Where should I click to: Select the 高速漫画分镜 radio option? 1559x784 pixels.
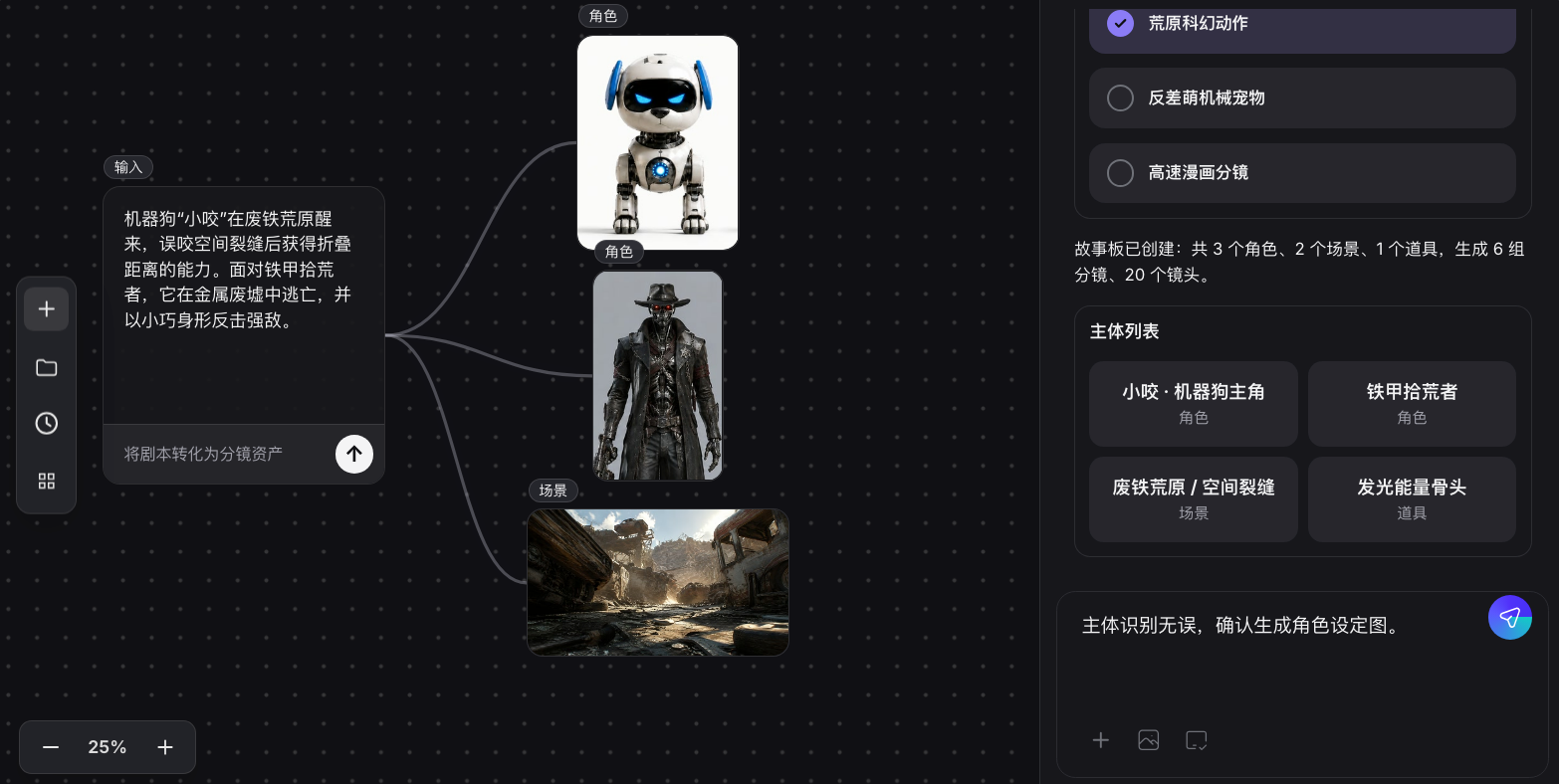pos(1302,173)
